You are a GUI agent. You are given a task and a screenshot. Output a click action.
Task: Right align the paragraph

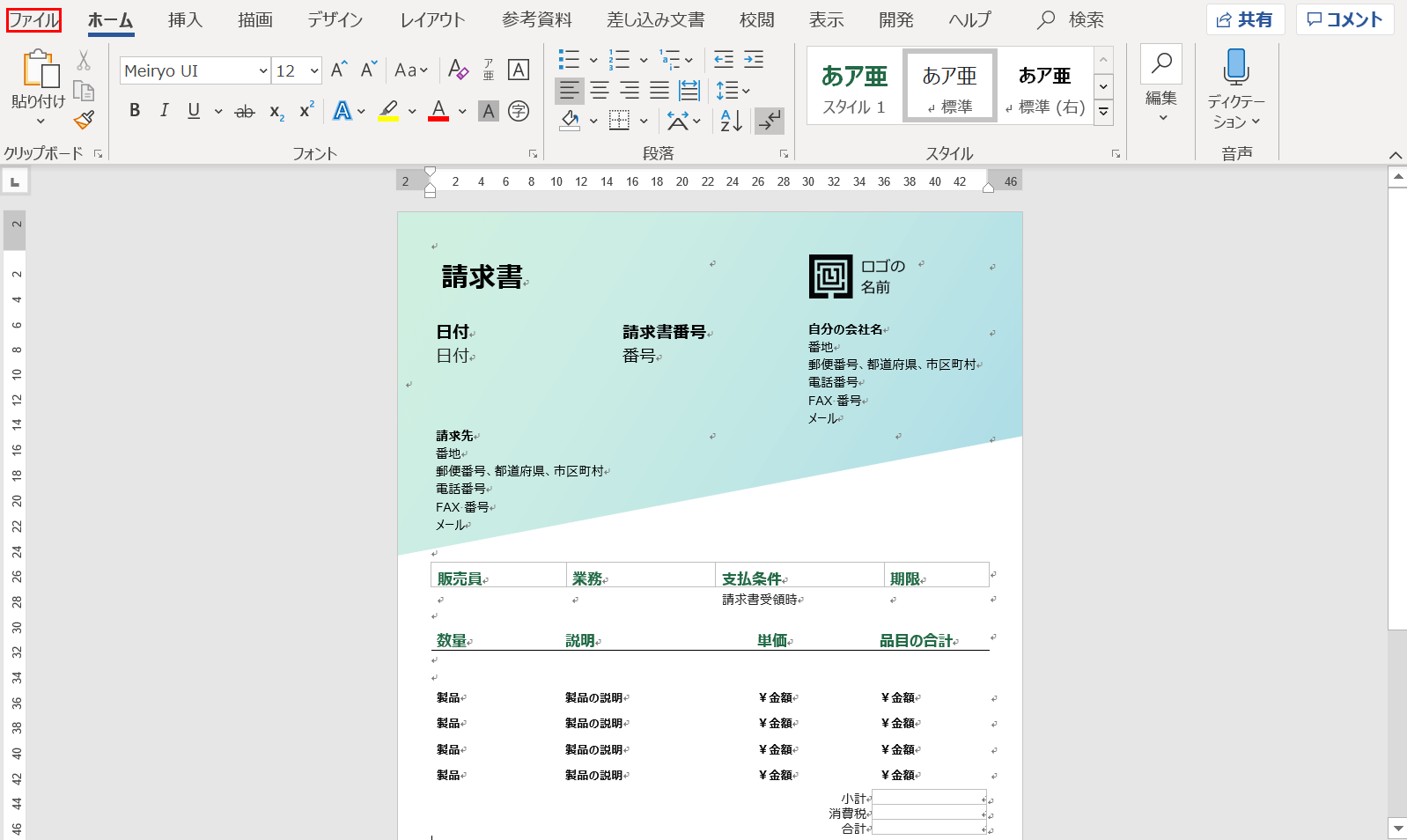pos(630,91)
